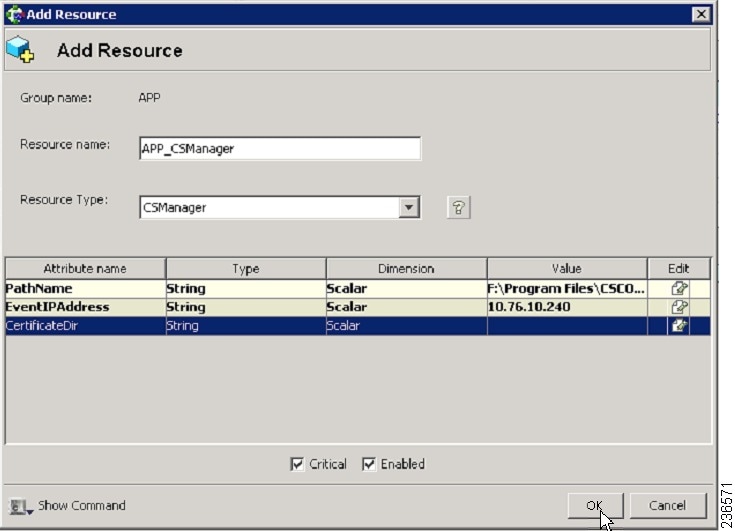Click the edit icon for PathName row
This screenshot has width=735, height=531.
(679, 288)
